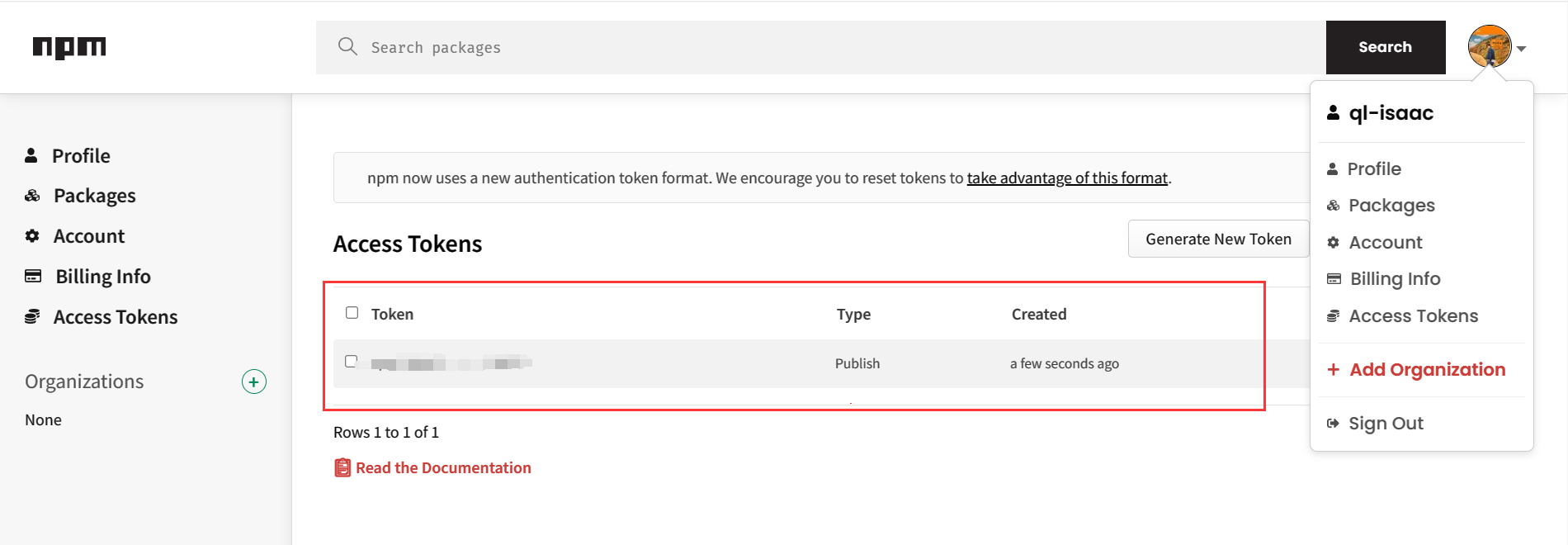Image resolution: width=1568 pixels, height=545 pixels.
Task: Choose Sign Out in dropdown menu
Action: [1386, 423]
